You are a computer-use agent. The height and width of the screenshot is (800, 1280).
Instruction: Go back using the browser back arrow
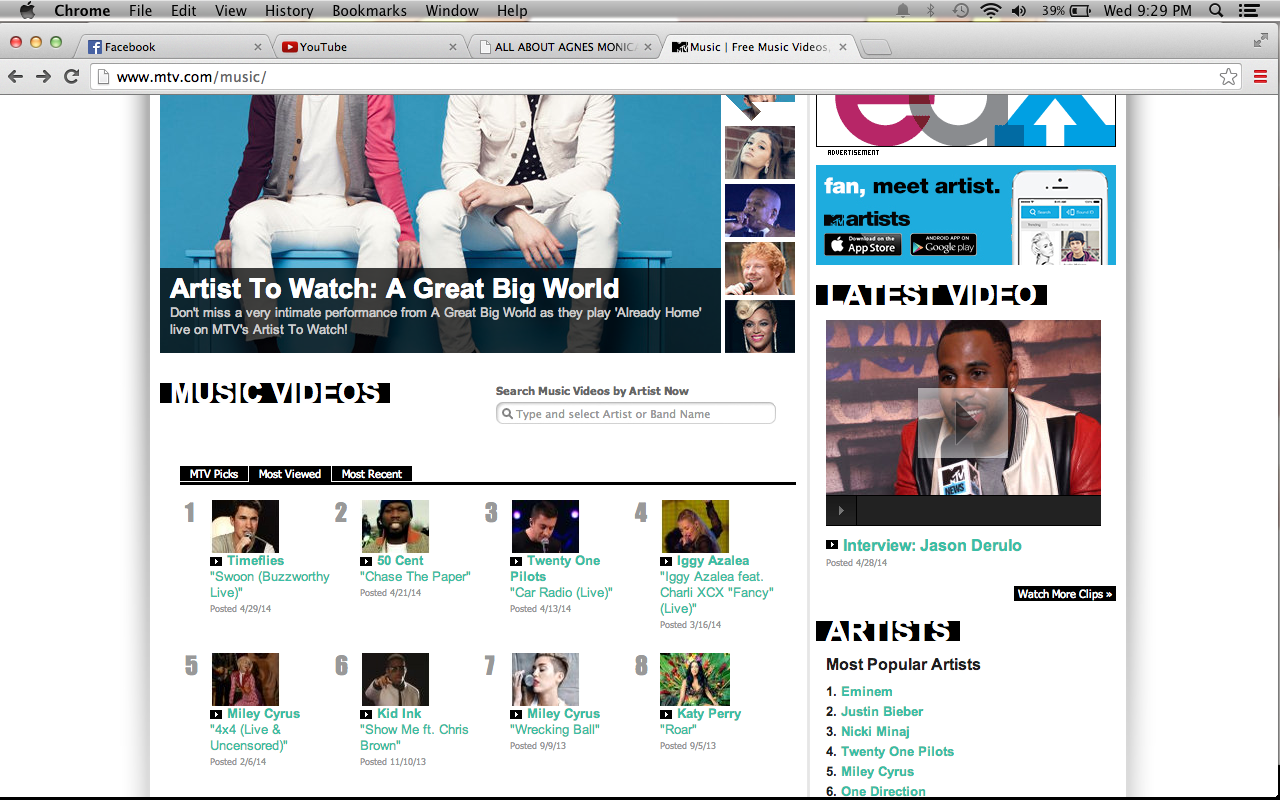coord(16,77)
